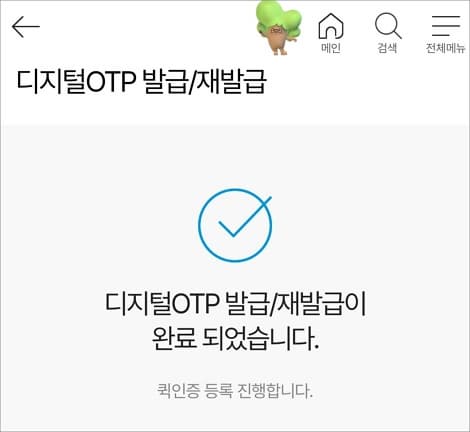470x432 pixels.
Task: Click the blue checkmark circle
Action: pos(235,225)
